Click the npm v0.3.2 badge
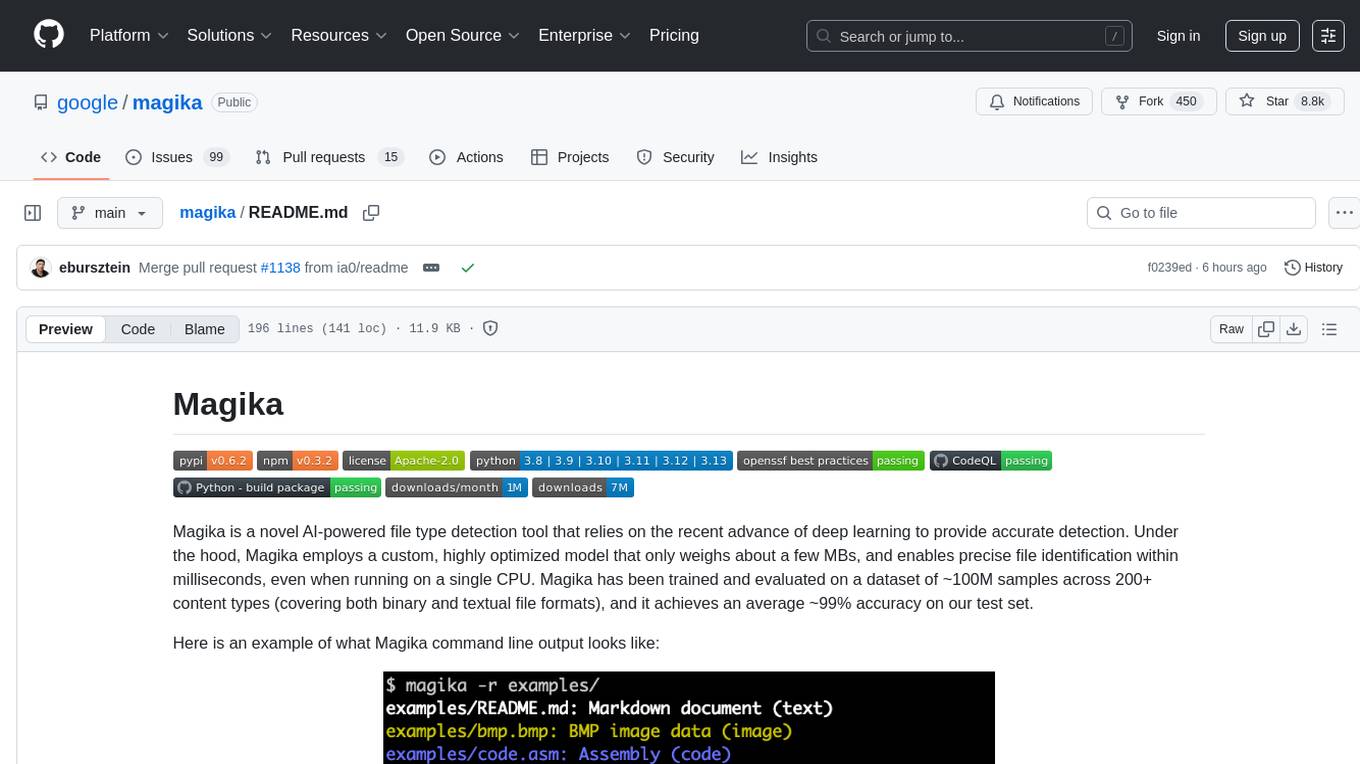 click(298, 461)
